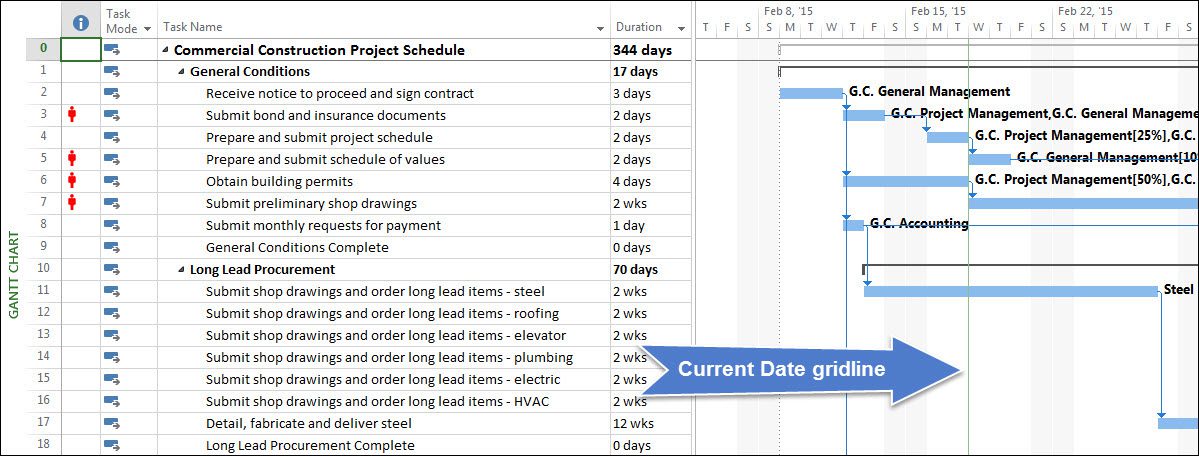The height and width of the screenshot is (456, 1199).
Task: Click the auto-scheduled task mode icon in row 2
Action: (112, 93)
